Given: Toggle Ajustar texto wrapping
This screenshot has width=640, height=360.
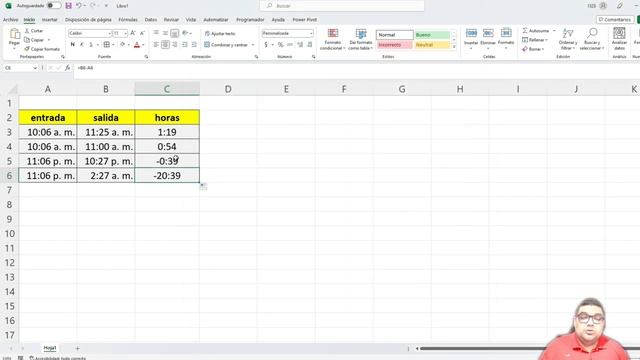Looking at the screenshot, I should [x=220, y=33].
